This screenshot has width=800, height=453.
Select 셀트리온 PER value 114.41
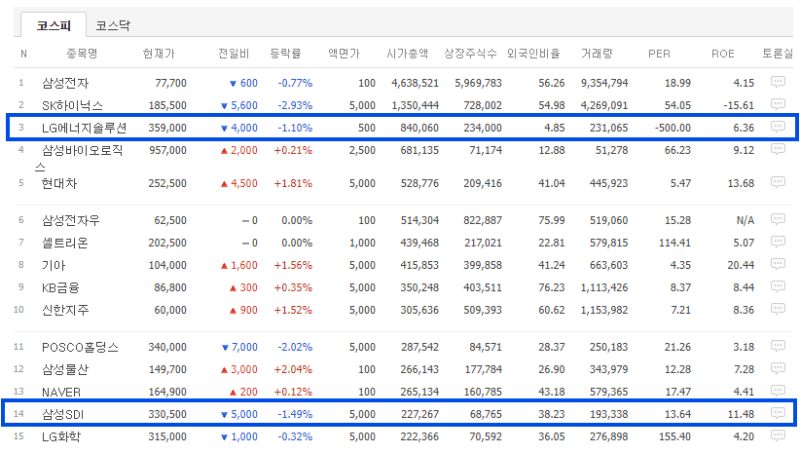coord(674,243)
